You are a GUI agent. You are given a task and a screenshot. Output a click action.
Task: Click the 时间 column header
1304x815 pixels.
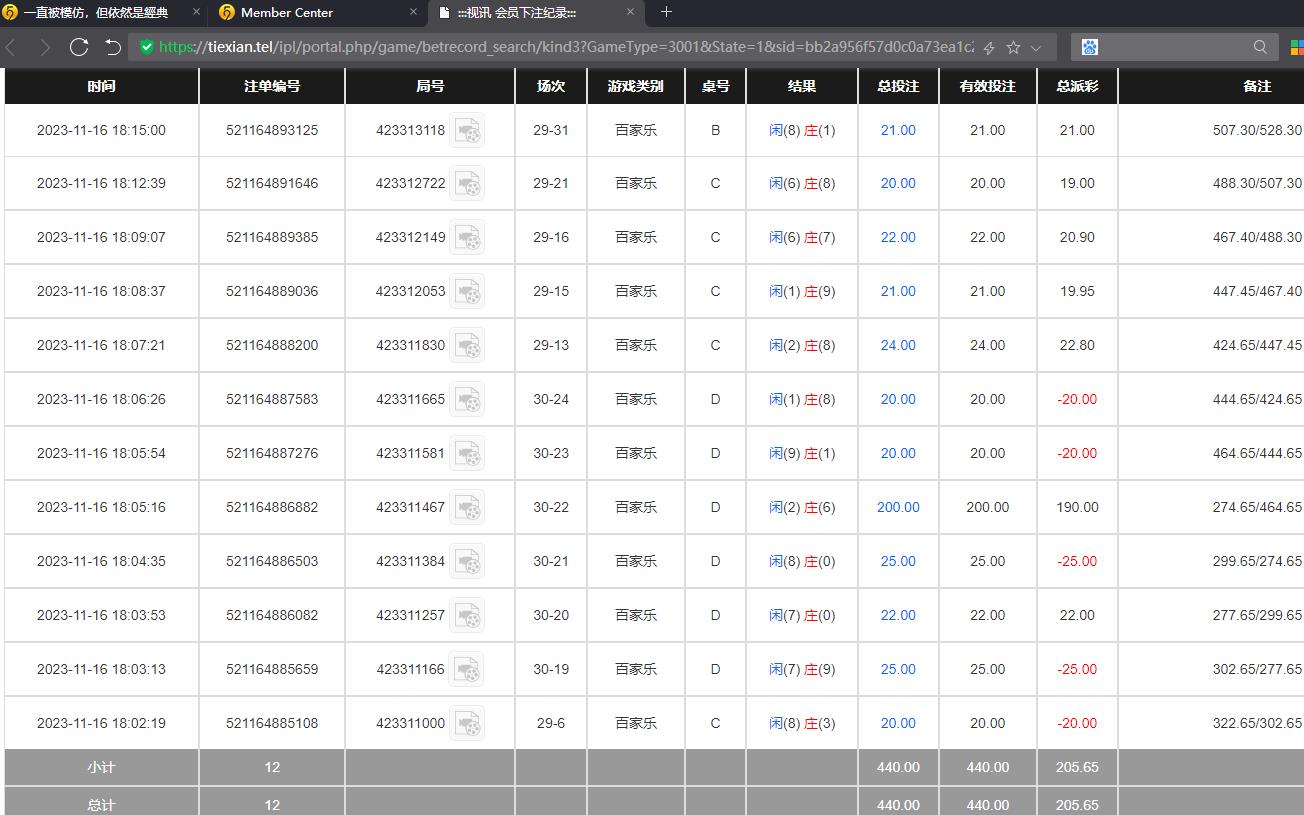(x=101, y=86)
